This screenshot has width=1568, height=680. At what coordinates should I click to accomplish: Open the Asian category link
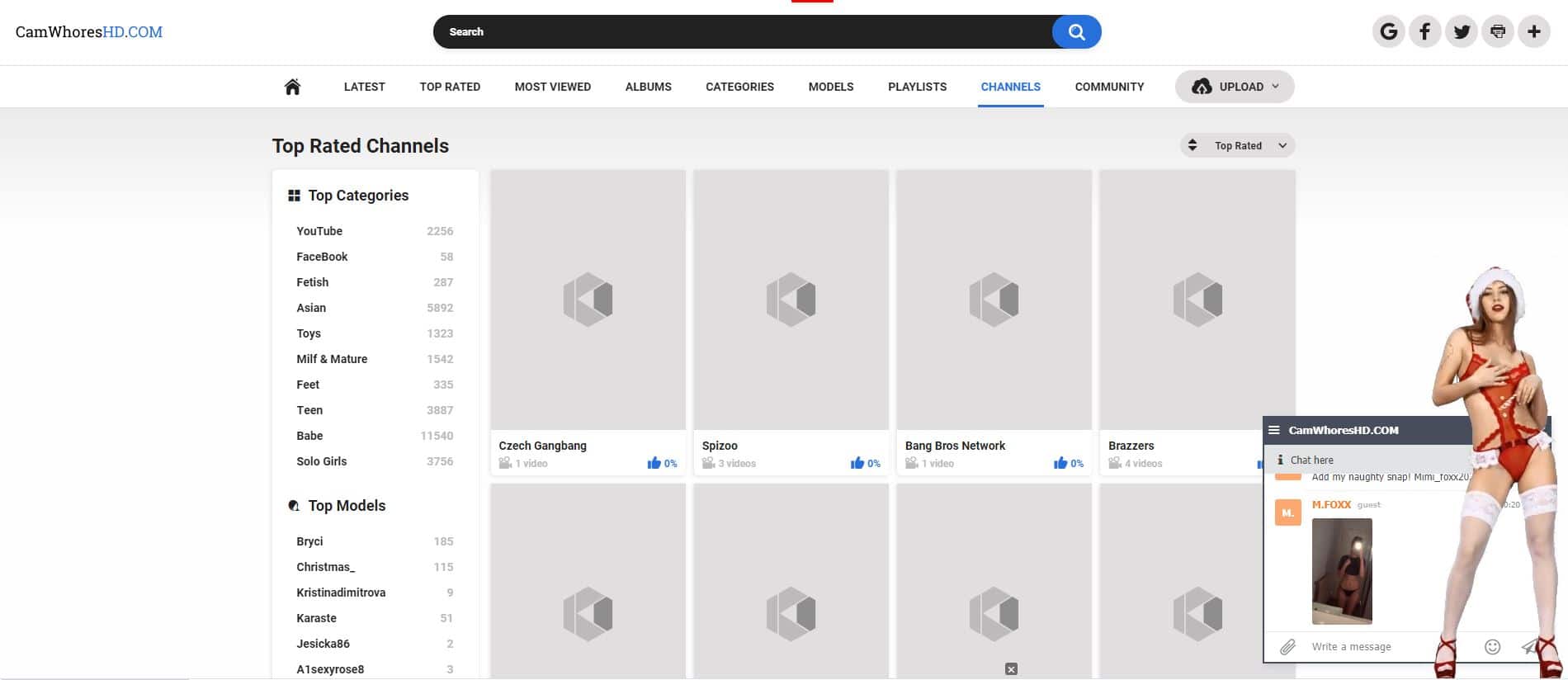point(311,308)
